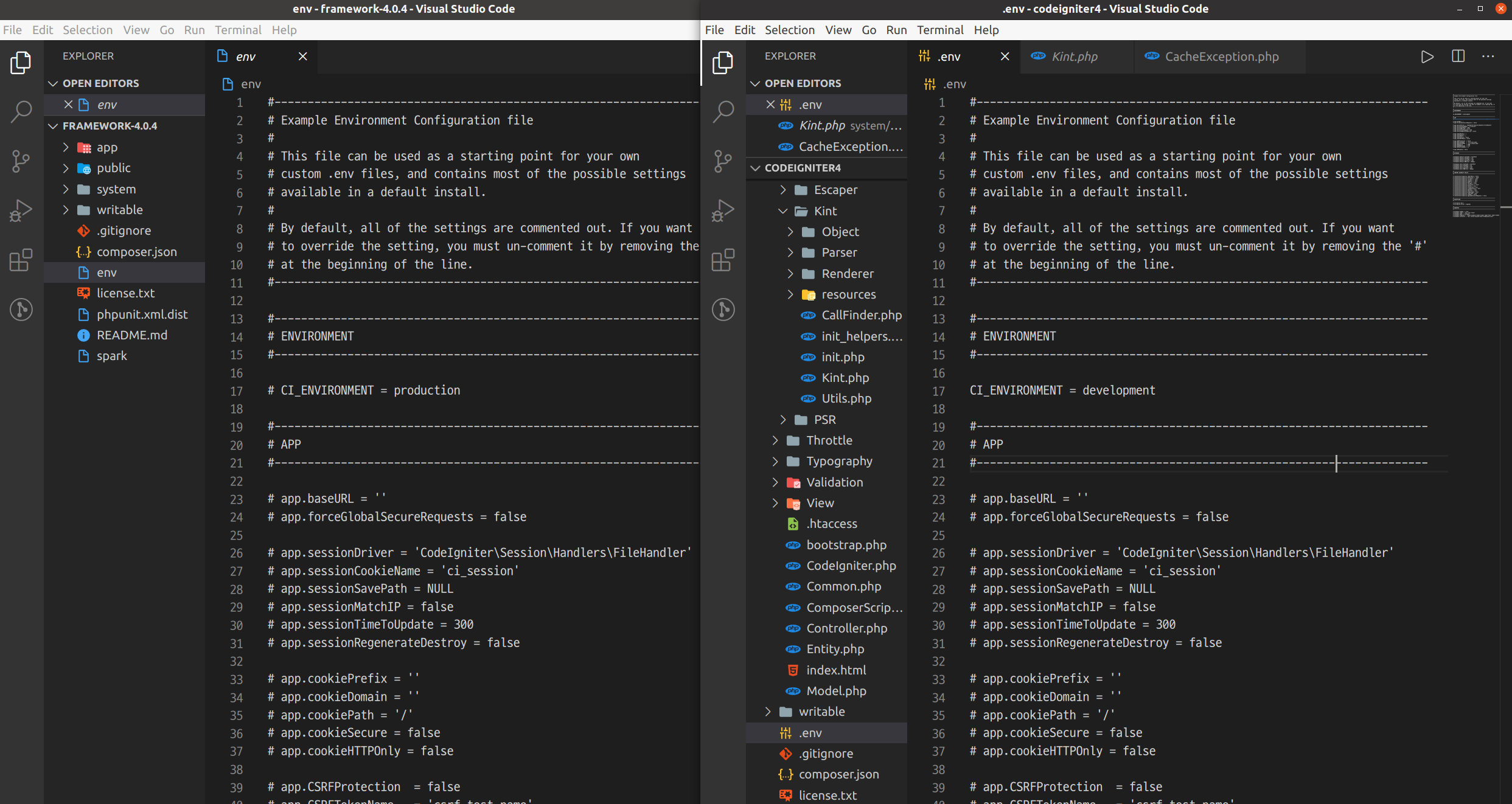
Task: Open Explorer icon in codeigniter4 window
Action: 723,63
